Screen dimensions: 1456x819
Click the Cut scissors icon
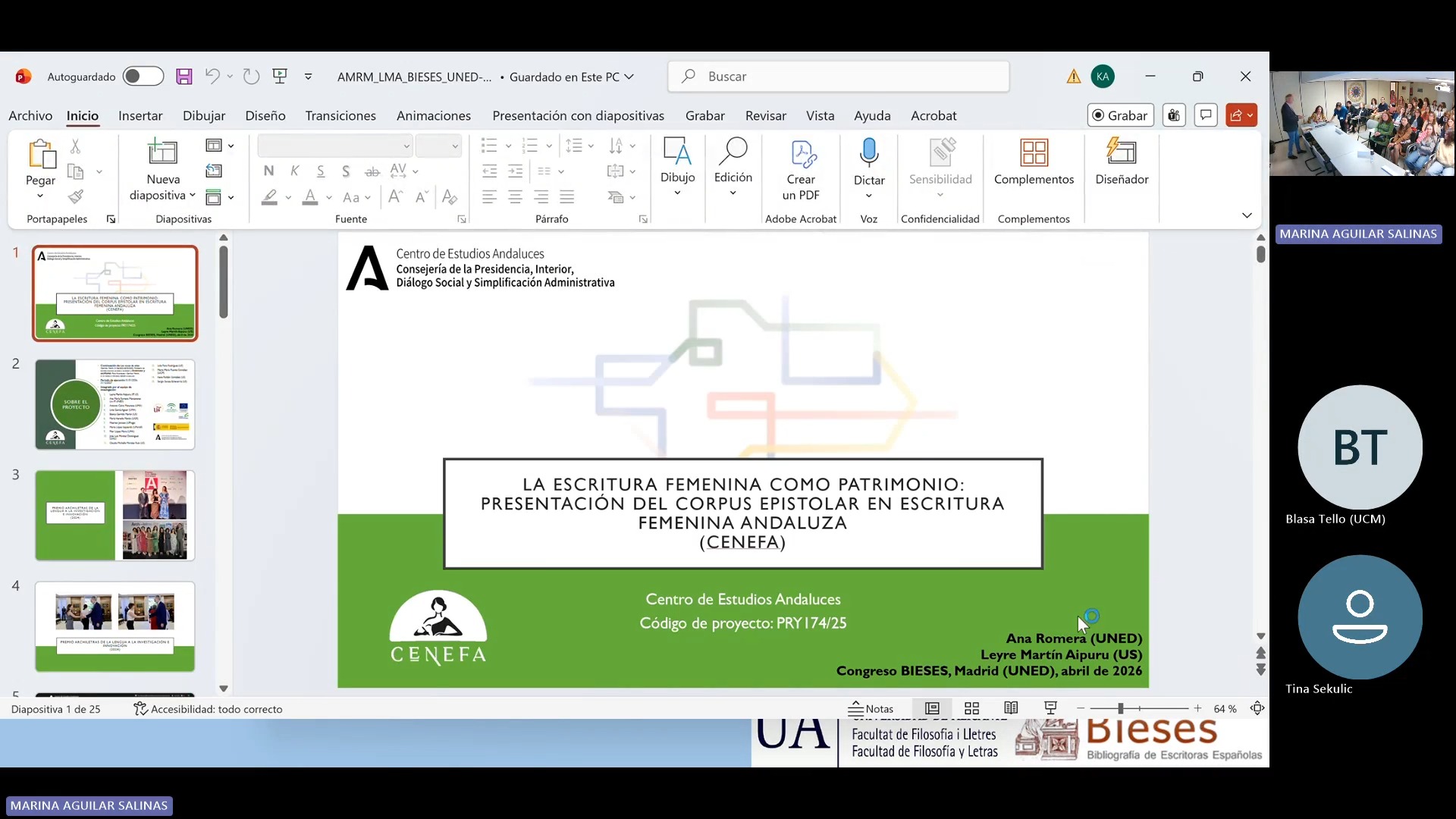click(x=75, y=146)
